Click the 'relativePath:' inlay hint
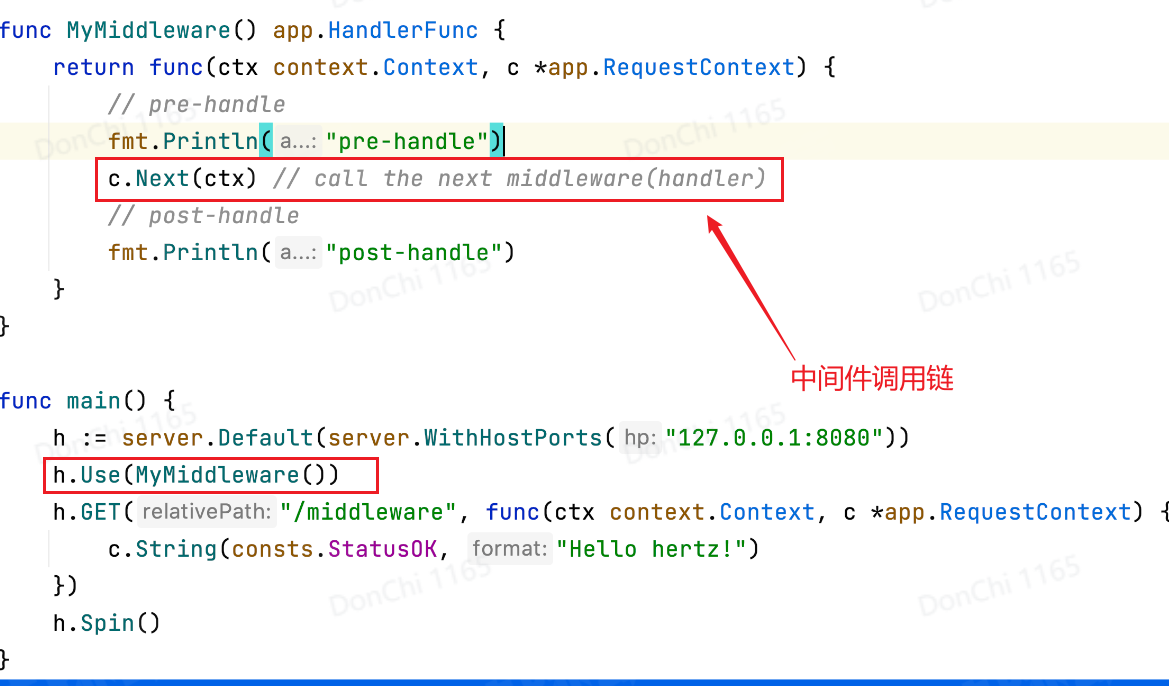1169x686 pixels. click(207, 512)
